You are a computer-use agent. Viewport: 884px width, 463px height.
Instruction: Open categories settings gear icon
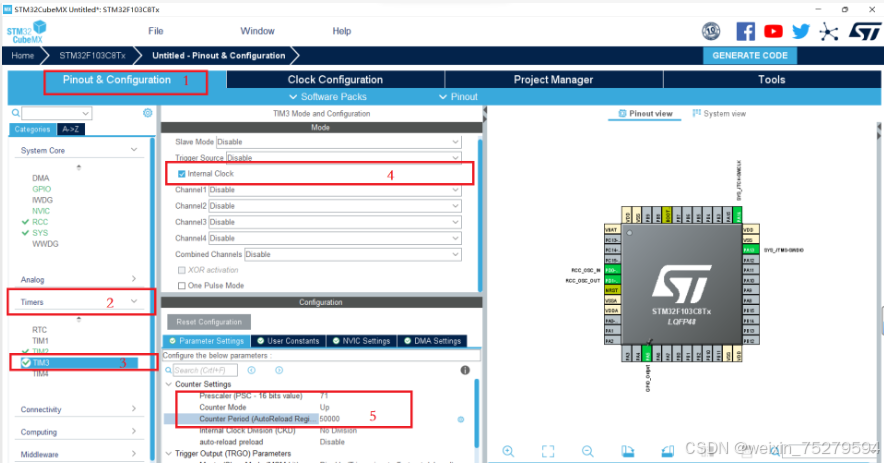point(148,113)
